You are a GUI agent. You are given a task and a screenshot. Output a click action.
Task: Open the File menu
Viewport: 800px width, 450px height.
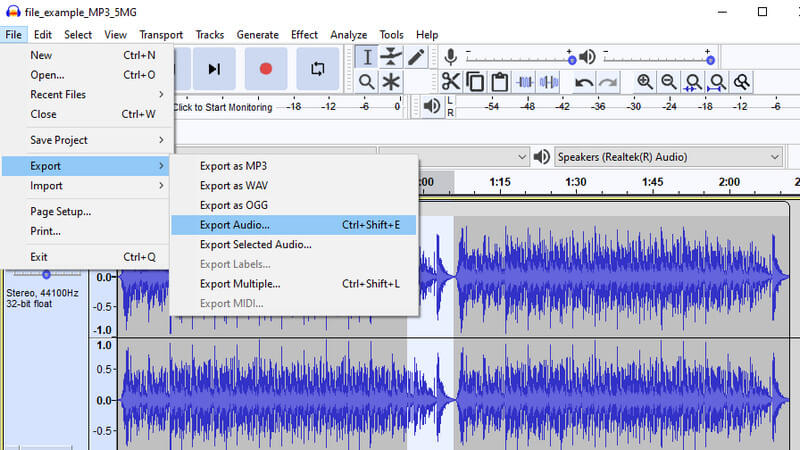click(14, 35)
